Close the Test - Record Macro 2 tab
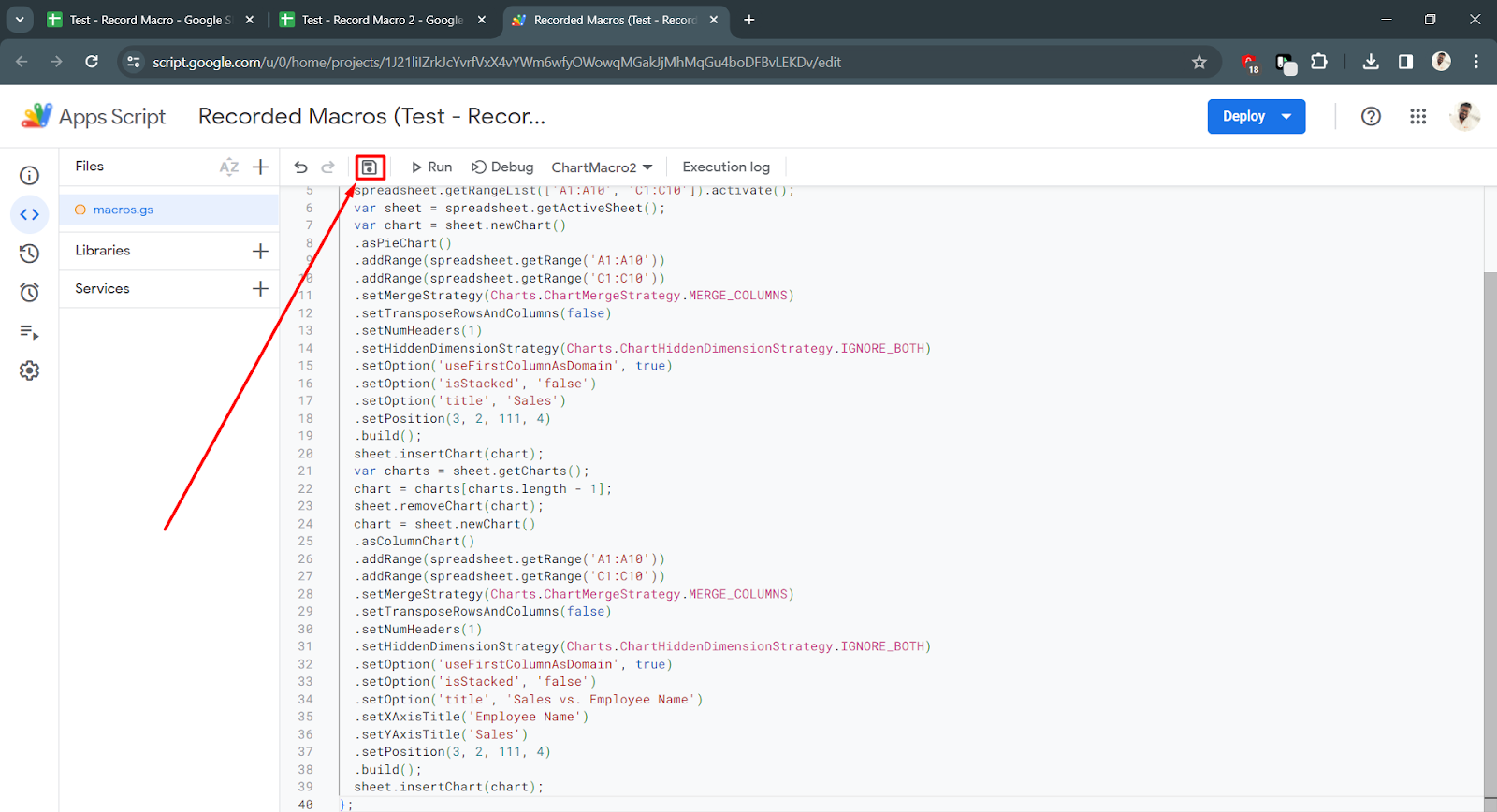The width and height of the screenshot is (1497, 812). coord(482,20)
